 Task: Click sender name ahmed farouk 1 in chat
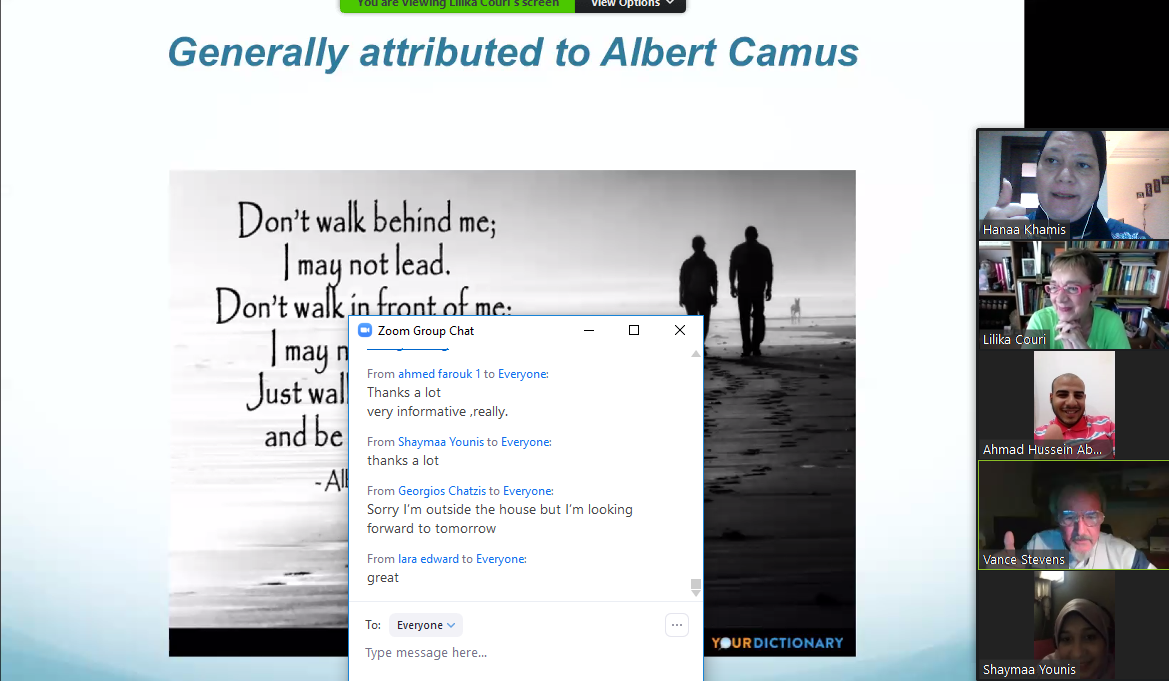(x=439, y=373)
